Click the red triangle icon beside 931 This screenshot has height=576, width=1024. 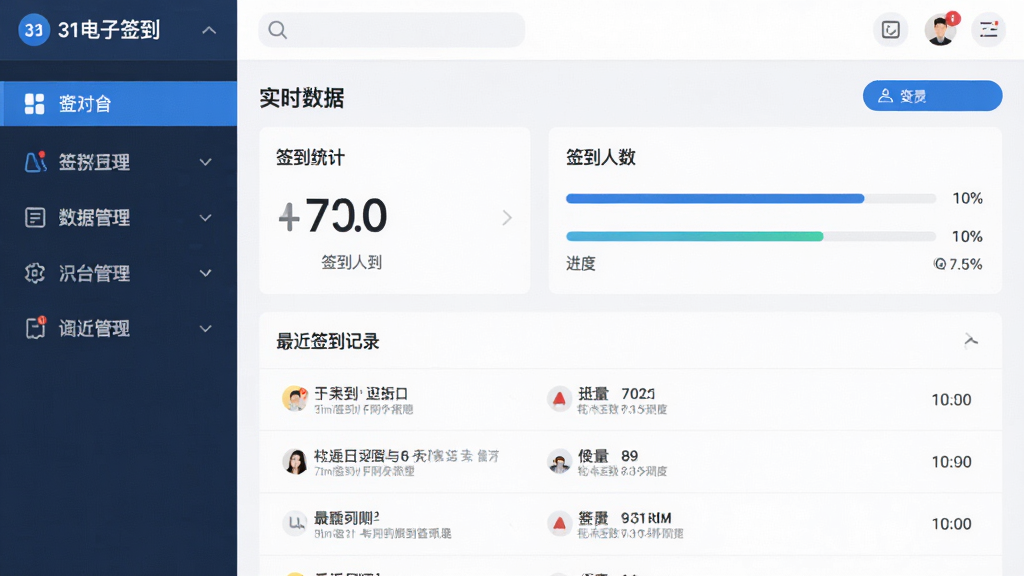[x=559, y=523]
